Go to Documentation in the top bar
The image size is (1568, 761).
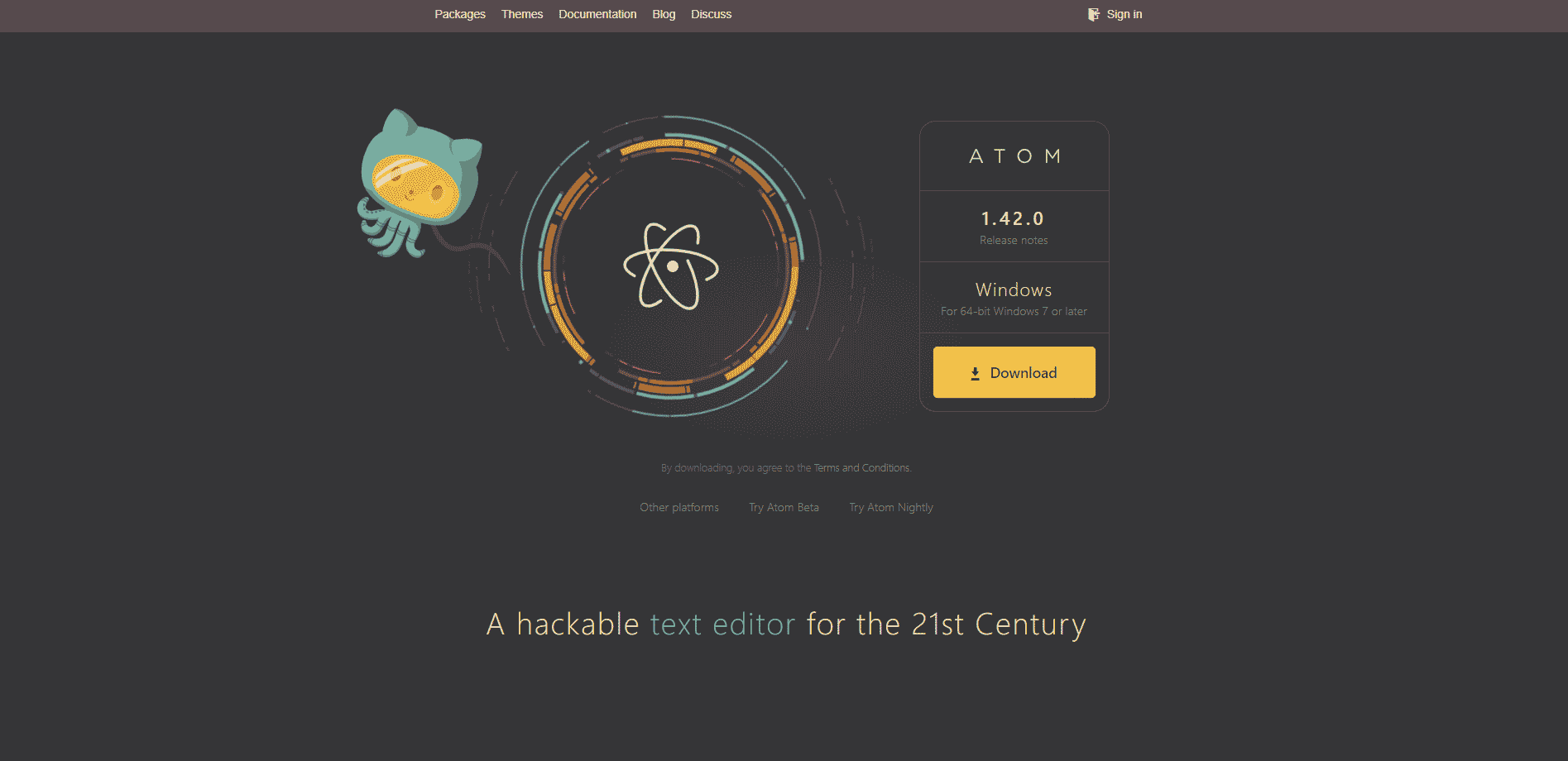[597, 14]
